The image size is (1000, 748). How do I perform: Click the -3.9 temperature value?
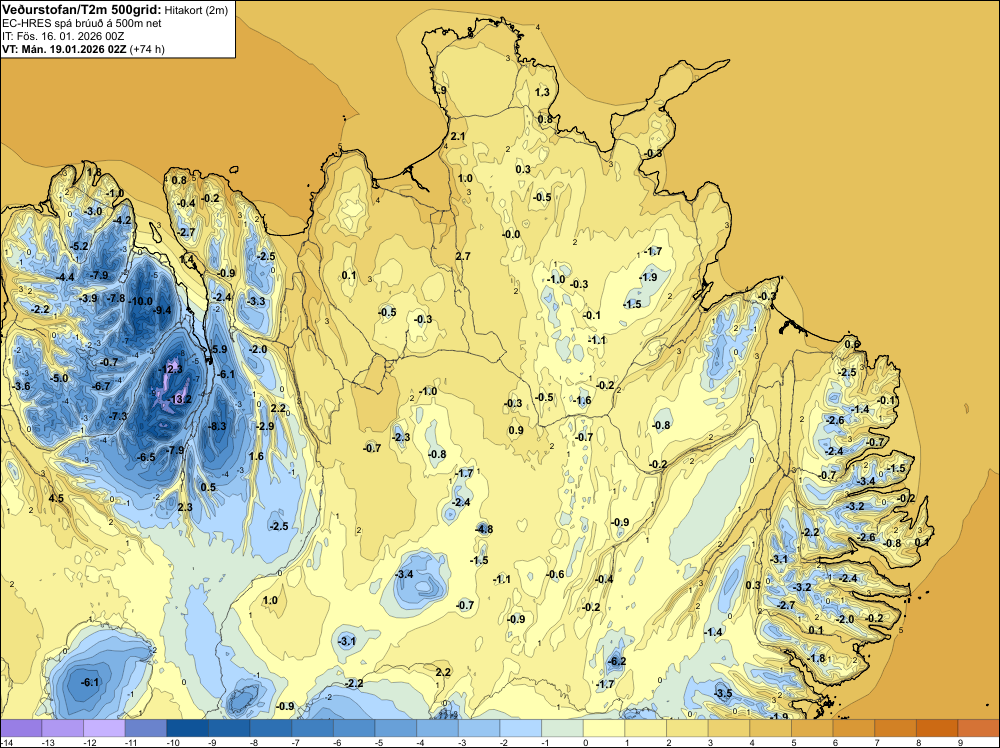[88, 298]
